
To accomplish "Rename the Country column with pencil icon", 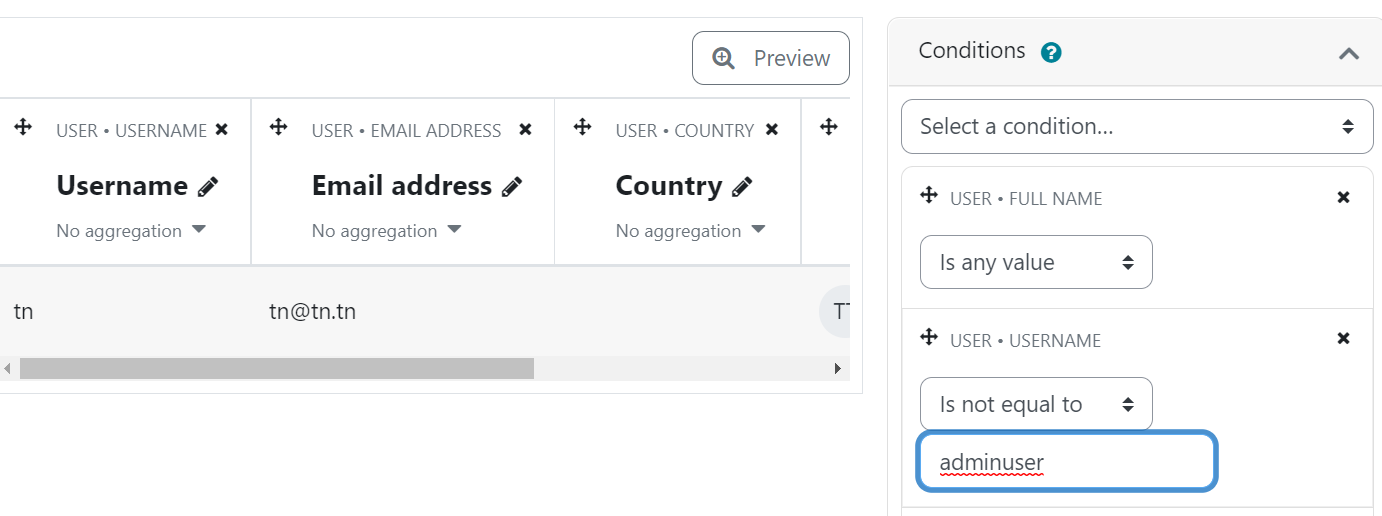I will (742, 186).
